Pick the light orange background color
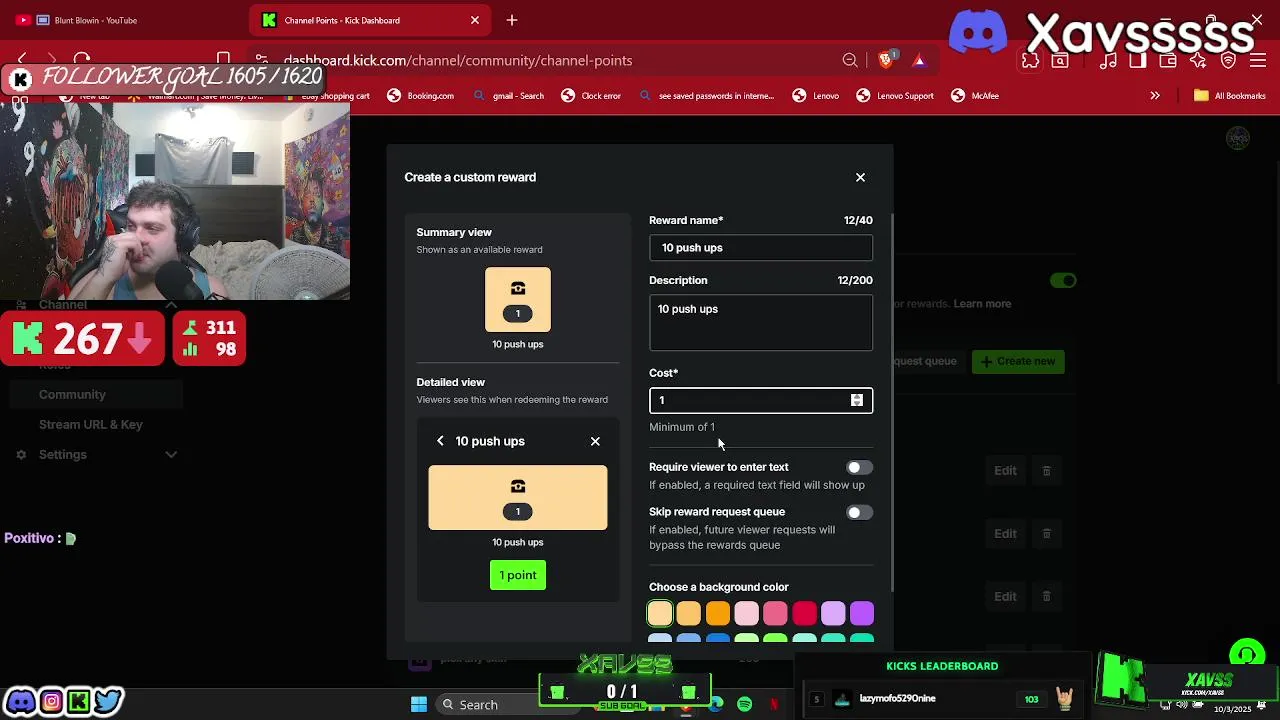The width and height of the screenshot is (1280, 720). pos(689,613)
